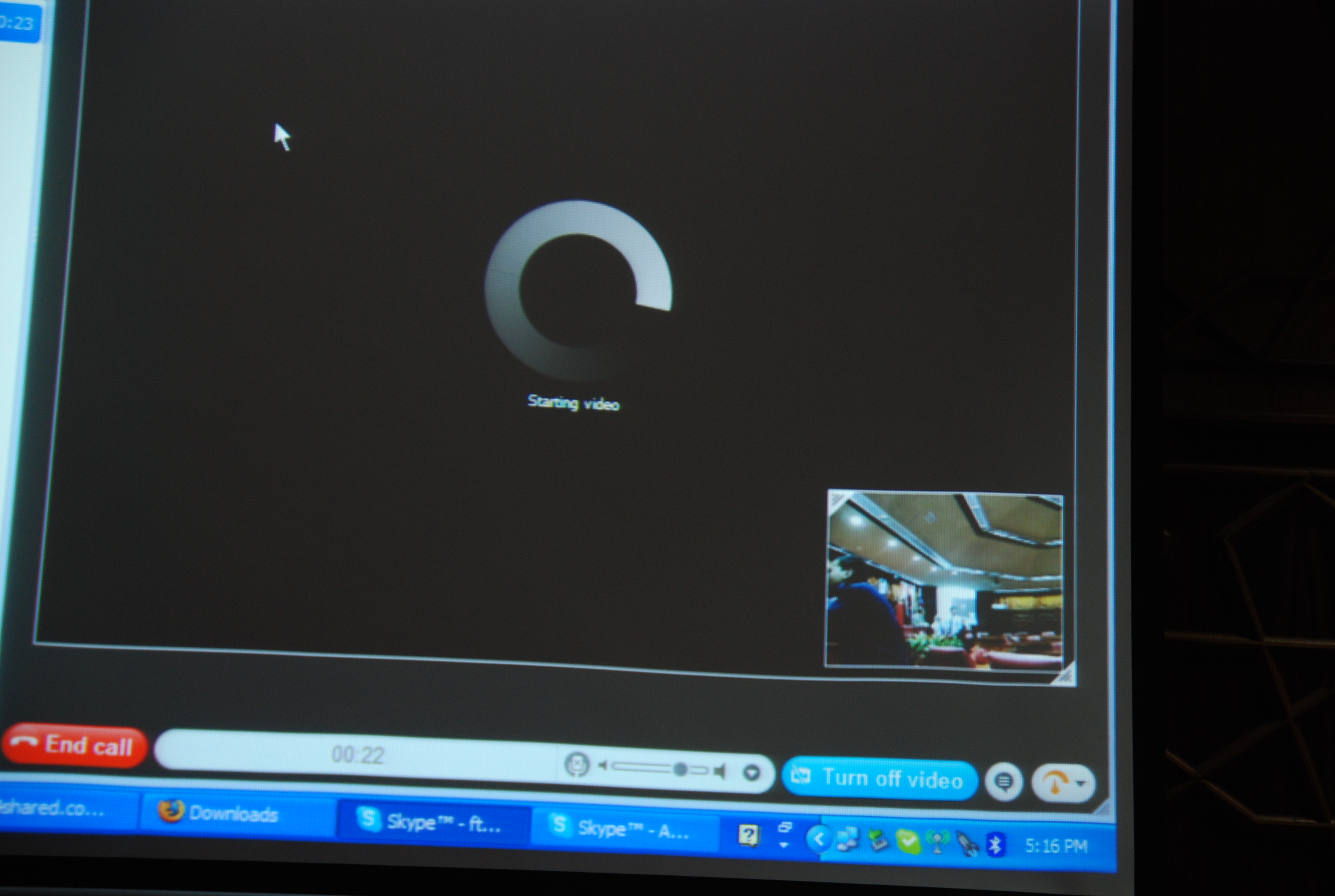Mute the microphone icon in call bar
The width and height of the screenshot is (1335, 896).
[577, 764]
